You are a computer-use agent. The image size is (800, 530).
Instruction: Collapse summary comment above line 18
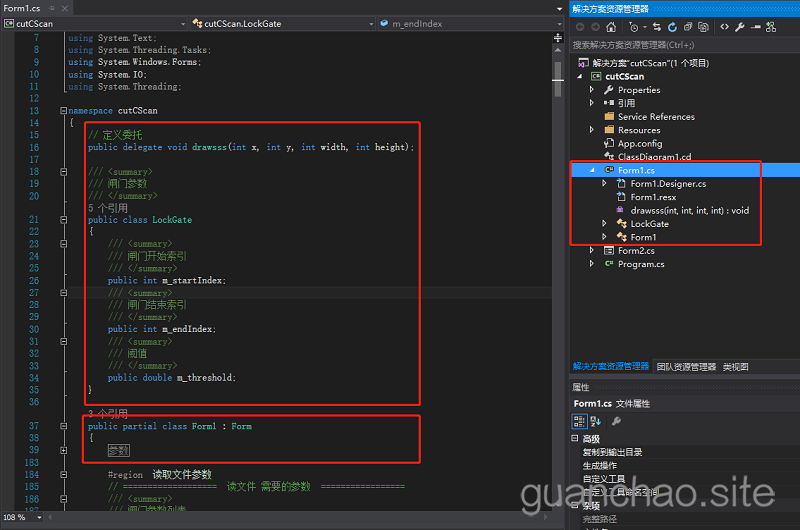coord(63,172)
